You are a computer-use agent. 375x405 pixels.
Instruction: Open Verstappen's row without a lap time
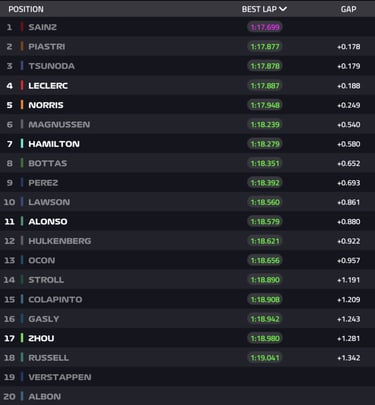[187, 377]
